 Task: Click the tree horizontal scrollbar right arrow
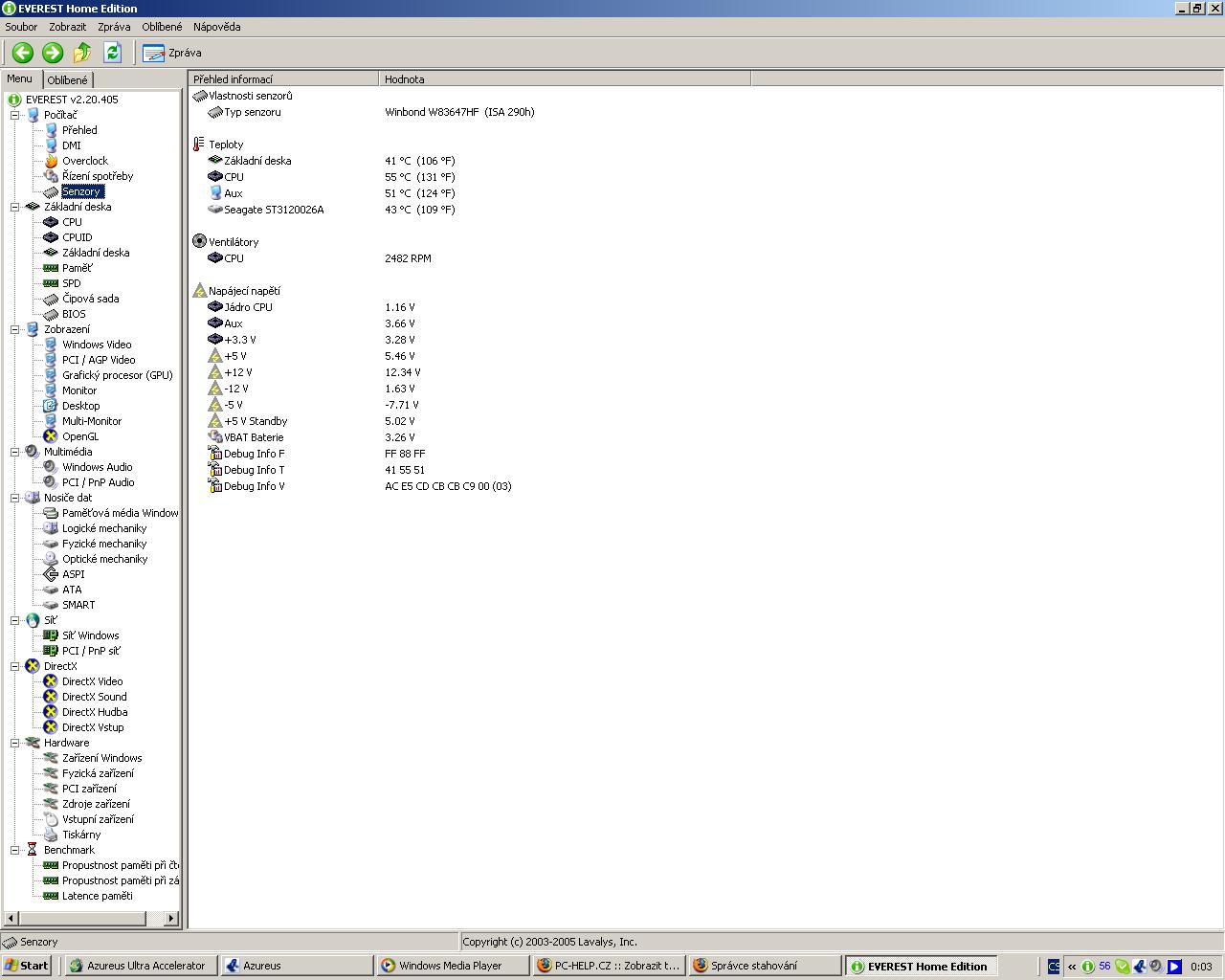tap(171, 918)
